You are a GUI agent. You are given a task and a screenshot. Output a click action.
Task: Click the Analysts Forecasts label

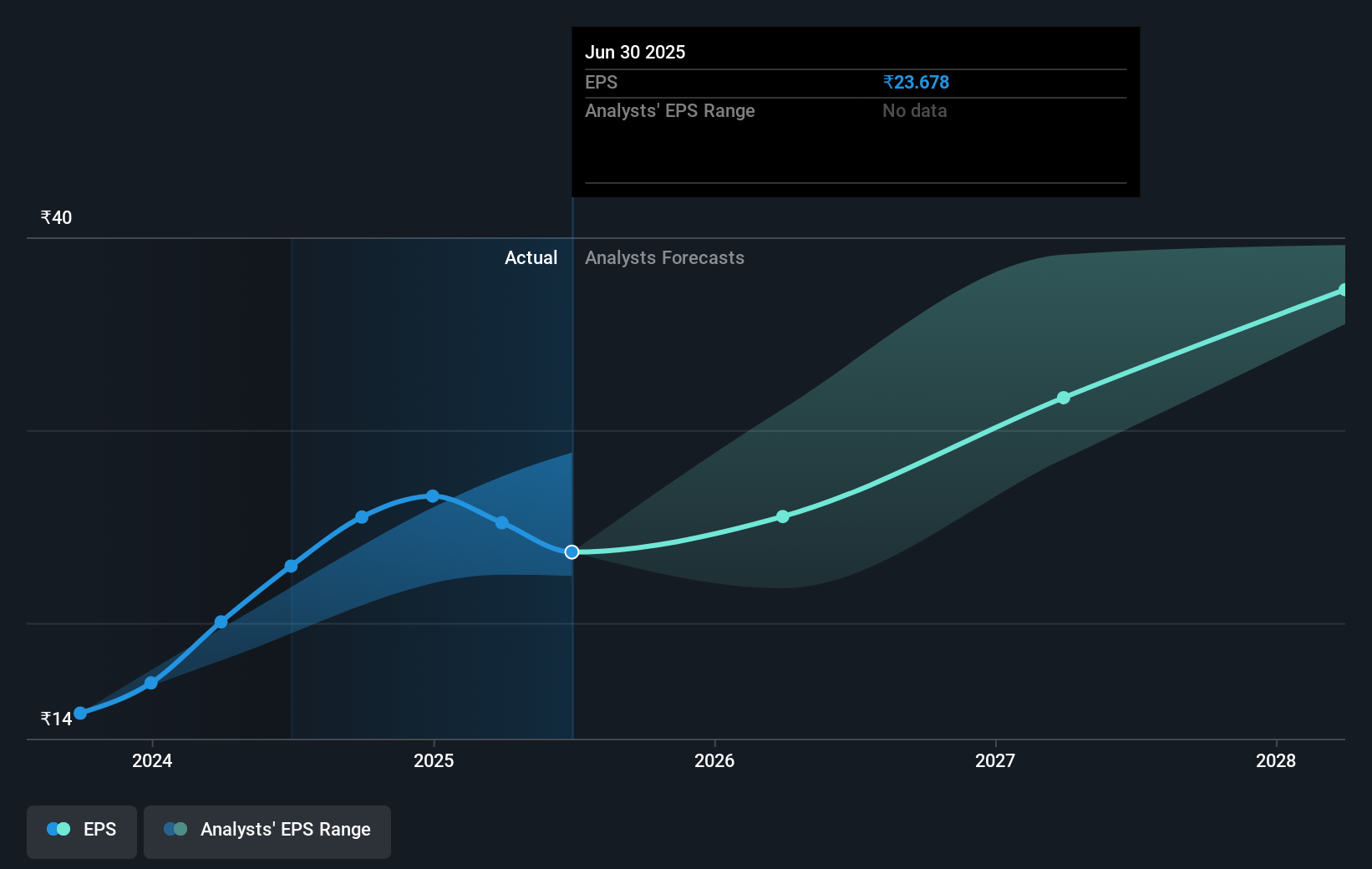(x=664, y=257)
